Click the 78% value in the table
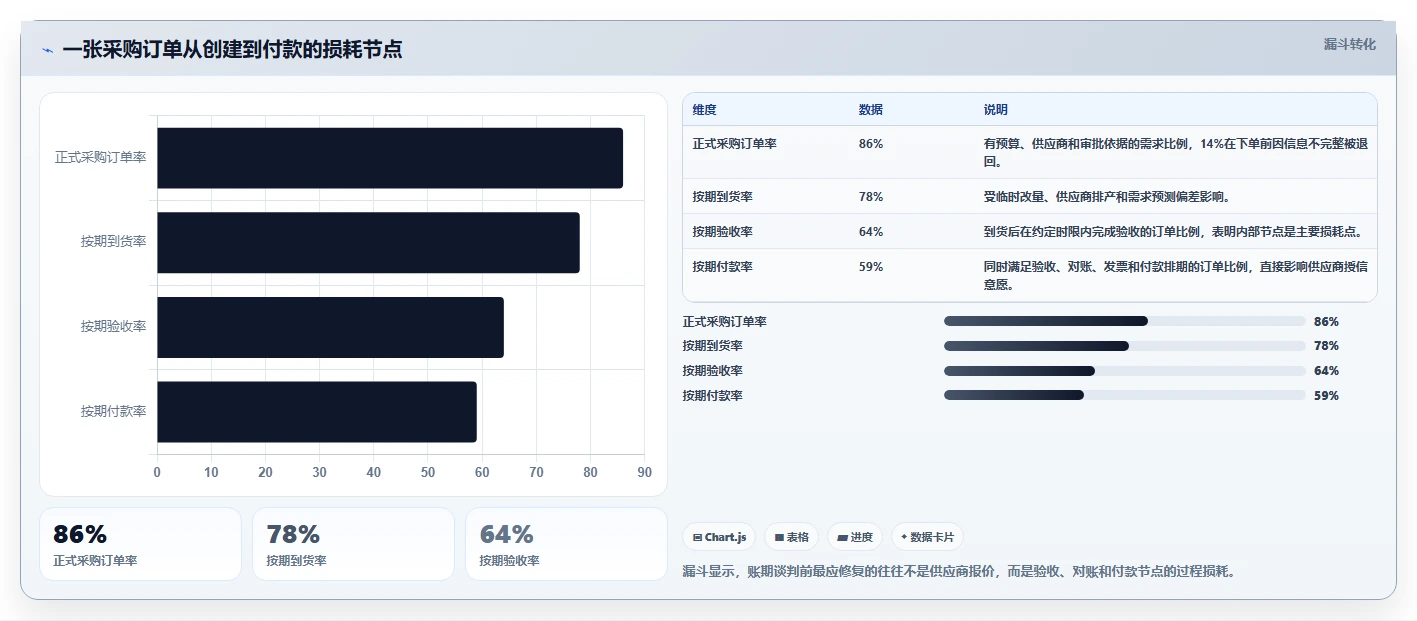Image resolution: width=1417 pixels, height=621 pixels. (871, 197)
